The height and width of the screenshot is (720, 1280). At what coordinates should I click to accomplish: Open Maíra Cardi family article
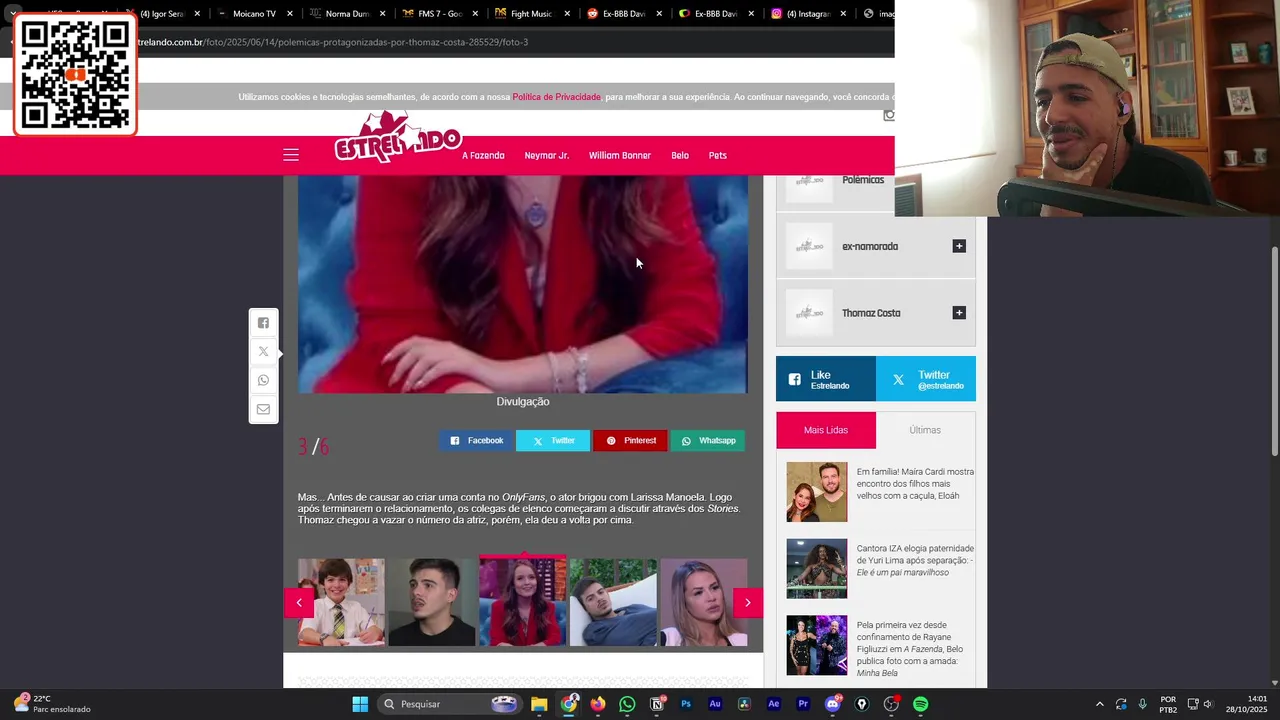pos(915,484)
